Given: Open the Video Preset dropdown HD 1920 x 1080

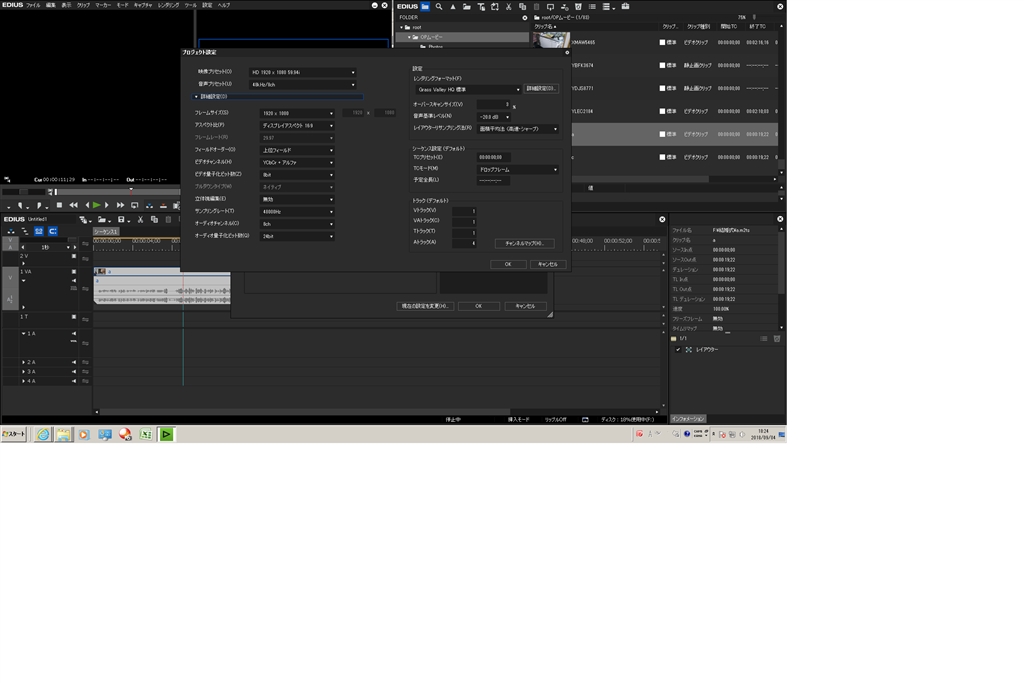Looking at the screenshot, I should [x=303, y=72].
